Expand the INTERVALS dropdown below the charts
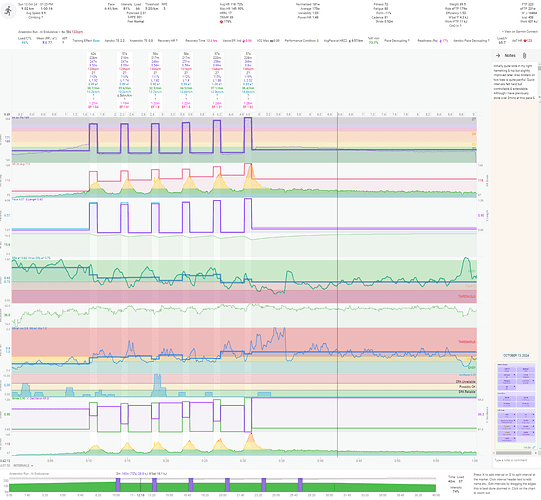The height and width of the screenshot is (500, 541). click(23, 465)
